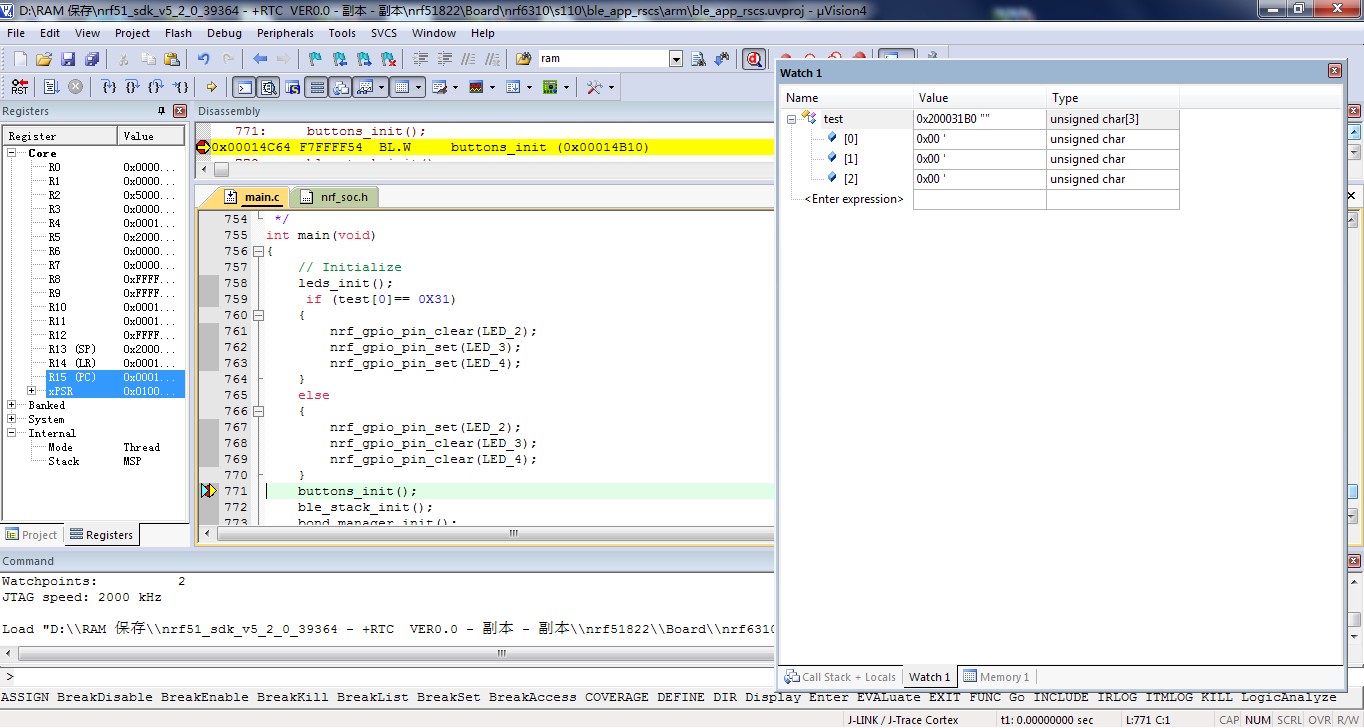Click the Disassembly horizontal scrollbar thumb
This screenshot has height=728, width=1364.
click(221, 169)
